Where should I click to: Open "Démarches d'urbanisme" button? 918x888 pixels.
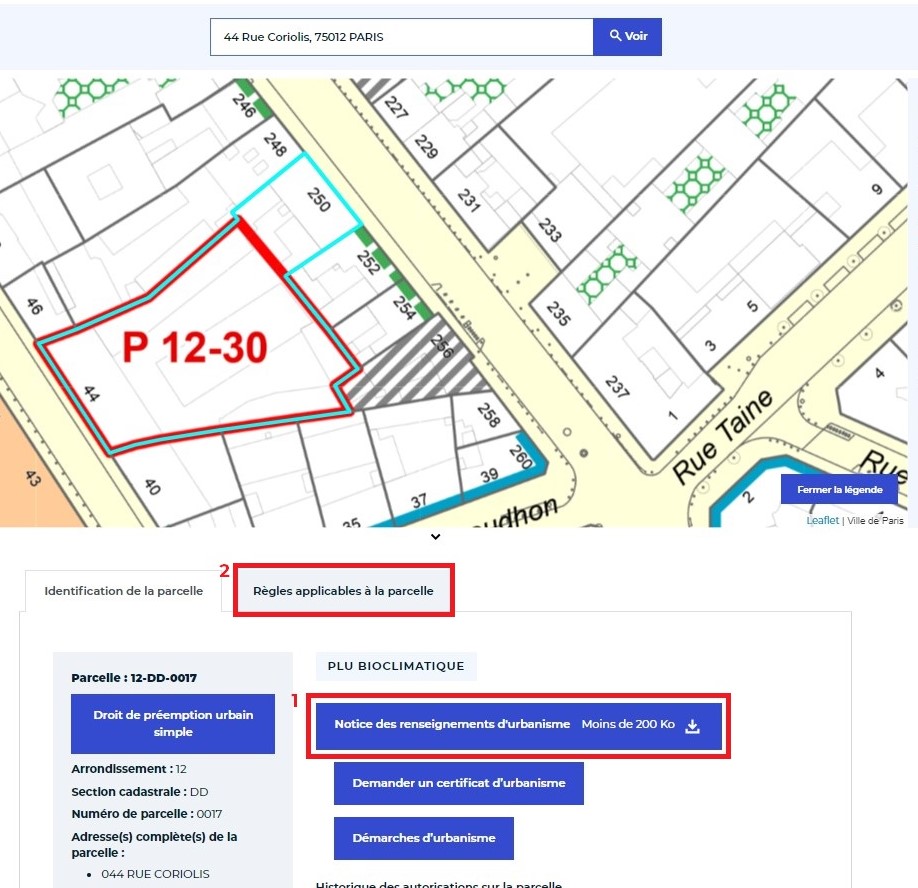[x=423, y=838]
